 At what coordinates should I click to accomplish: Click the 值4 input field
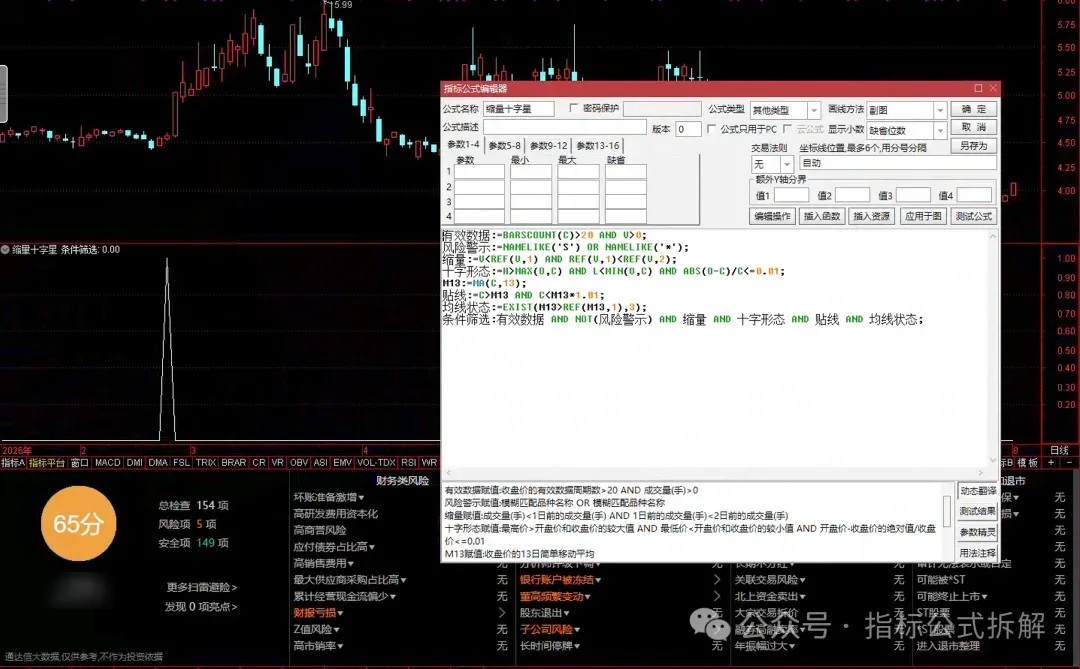pos(974,195)
